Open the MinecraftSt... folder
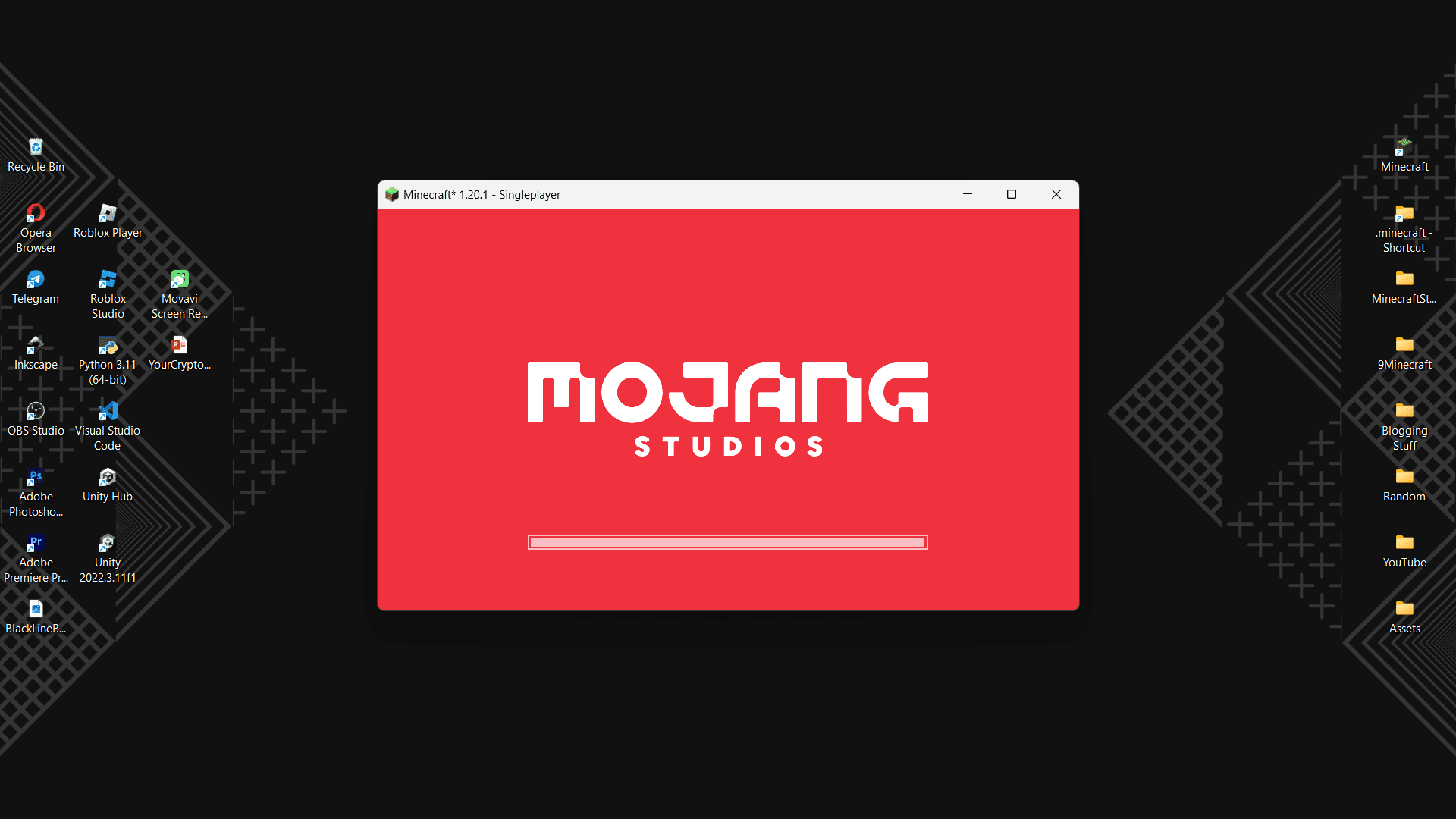The image size is (1456, 819). coord(1403,285)
